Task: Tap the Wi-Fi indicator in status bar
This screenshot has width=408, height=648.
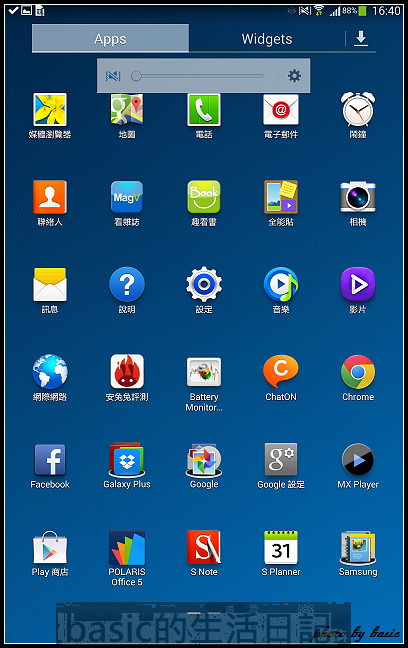Action: 319,10
